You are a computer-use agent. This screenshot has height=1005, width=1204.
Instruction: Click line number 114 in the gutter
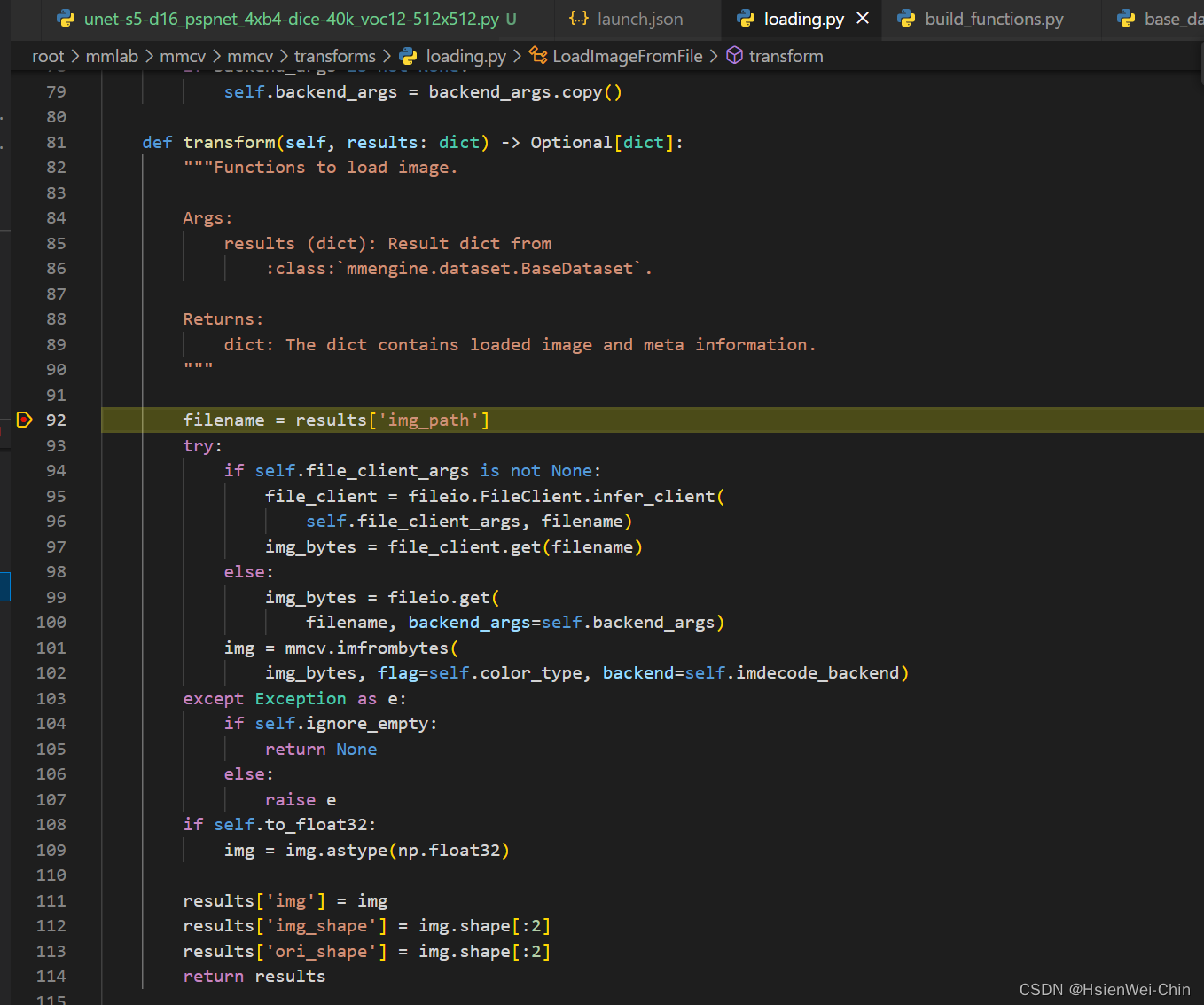51,976
